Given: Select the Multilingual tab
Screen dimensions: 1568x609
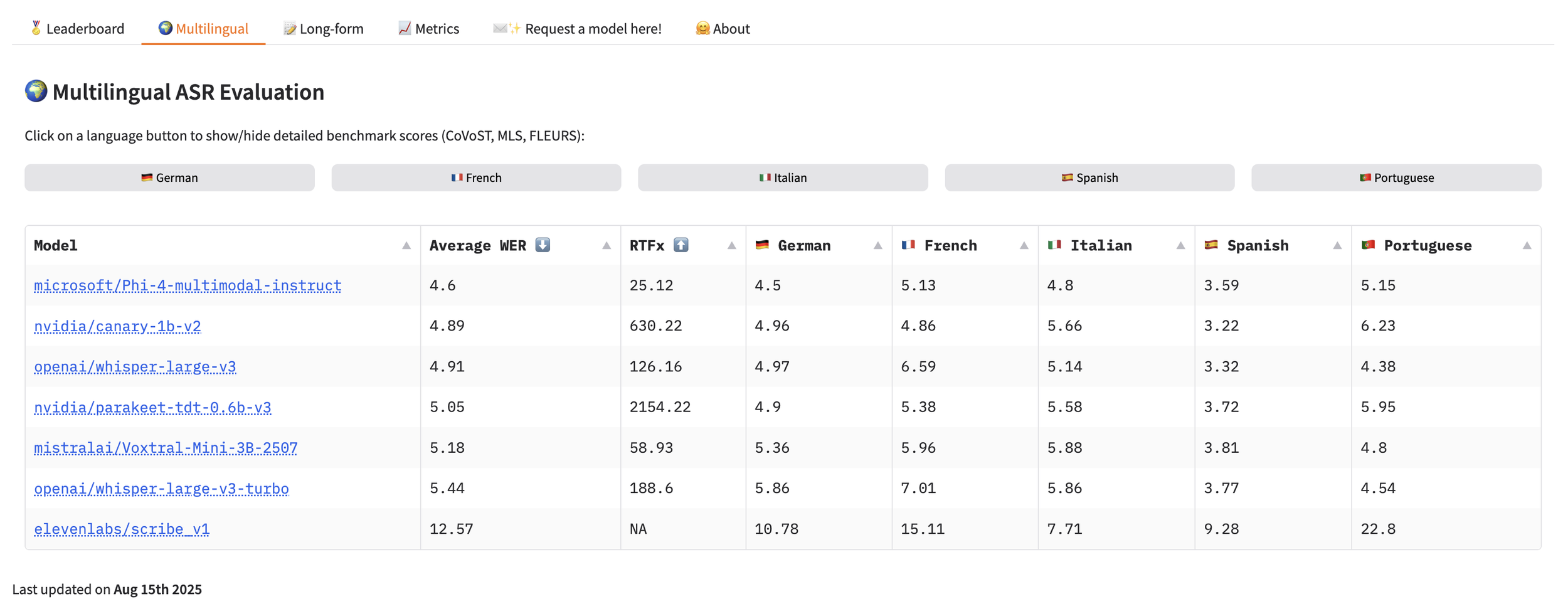Looking at the screenshot, I should point(203,29).
